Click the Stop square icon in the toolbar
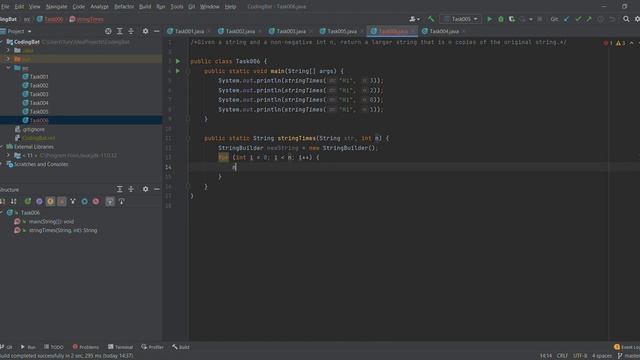The height and width of the screenshot is (360, 640). [540, 19]
